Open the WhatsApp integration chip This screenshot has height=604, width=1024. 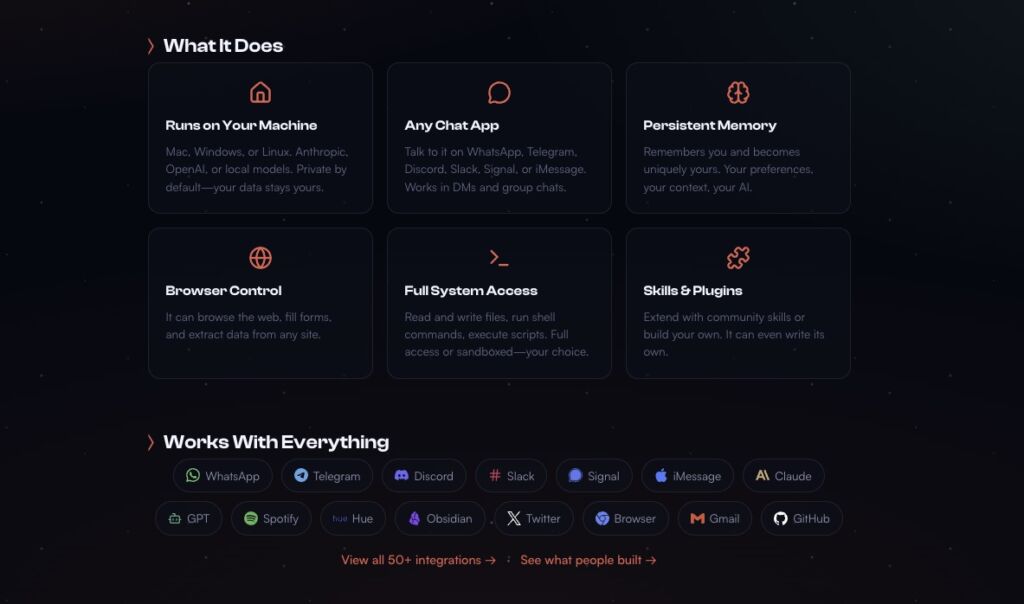click(222, 476)
